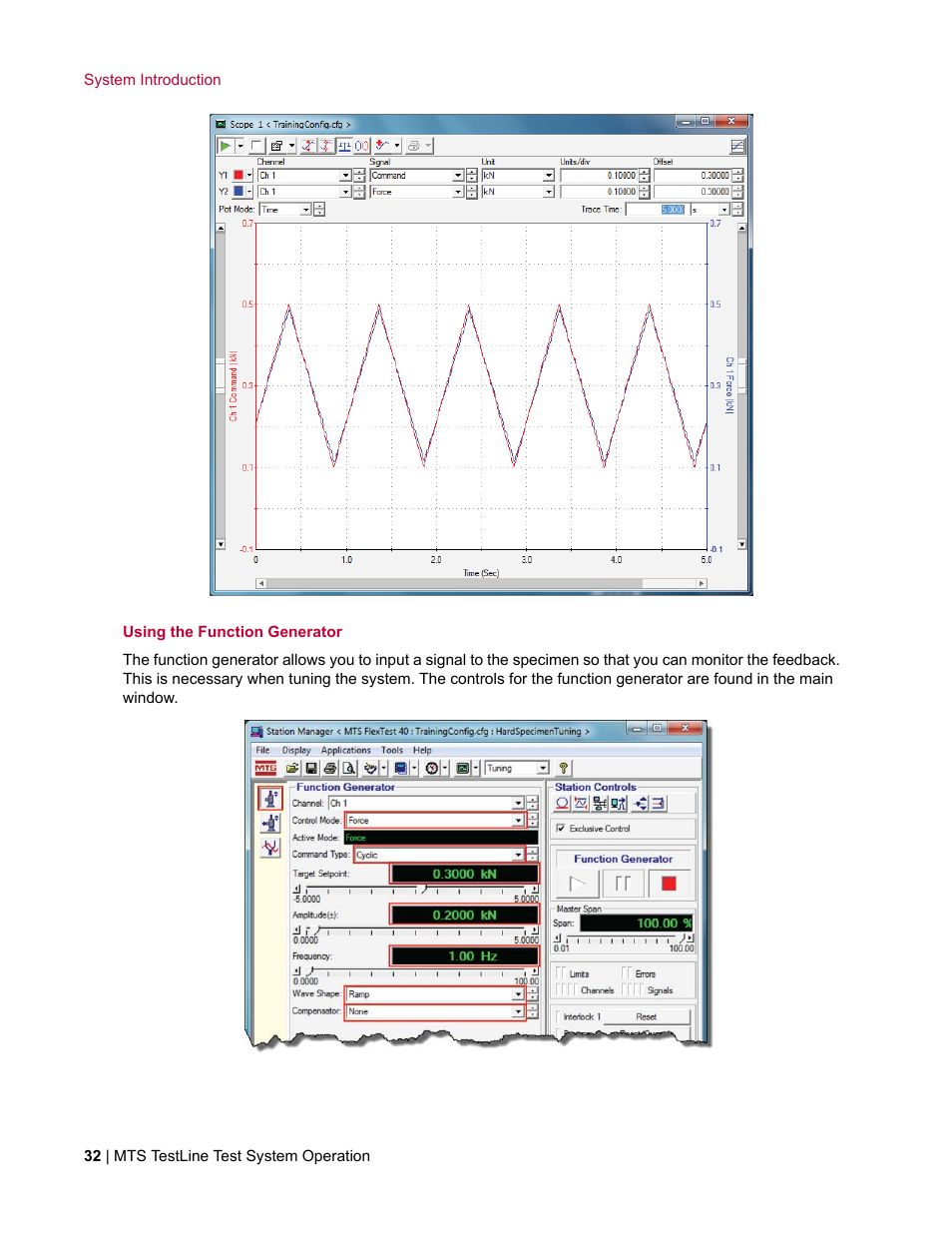The image size is (952, 1233).
Task: Click the blue balance-scale icon in the Scope toolbar
Action: 344,146
